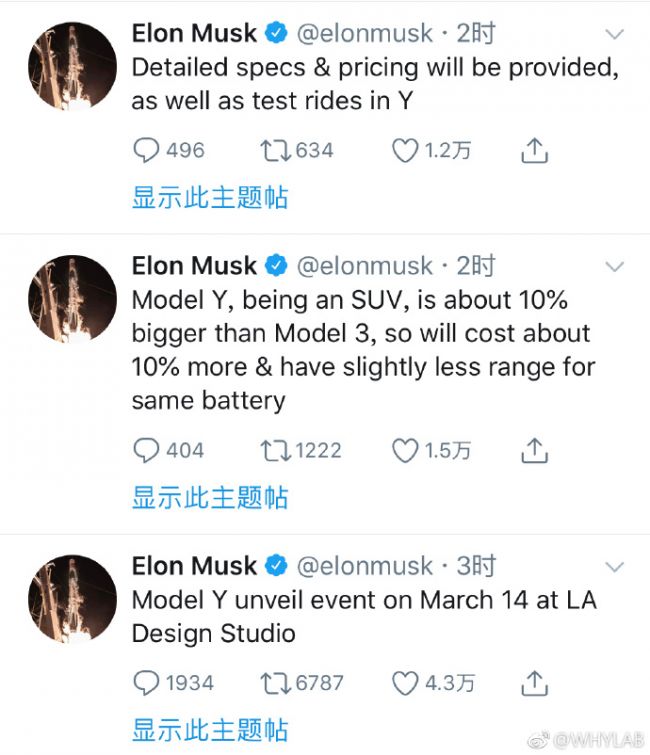Like the tweet with 1.2万 likes
Image resolution: width=650 pixels, height=755 pixels.
(404, 151)
